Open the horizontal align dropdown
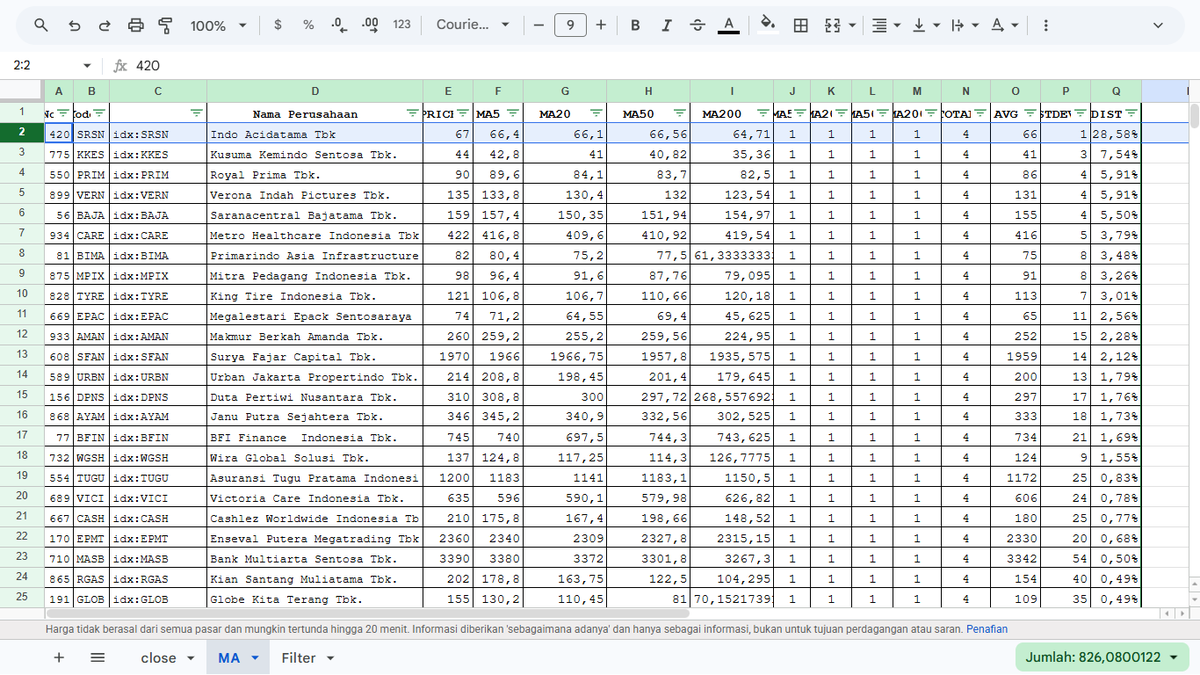The width and height of the screenshot is (1200, 675). 885,25
